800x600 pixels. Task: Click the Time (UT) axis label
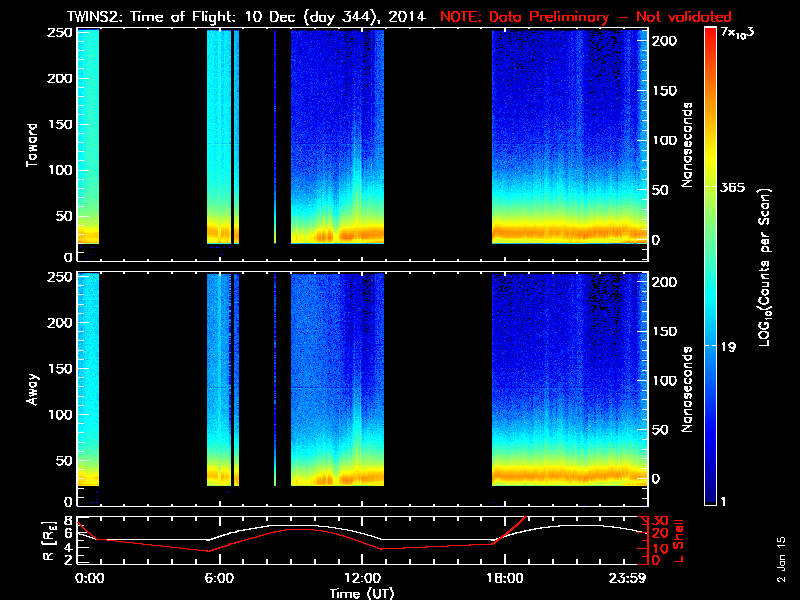[363, 593]
